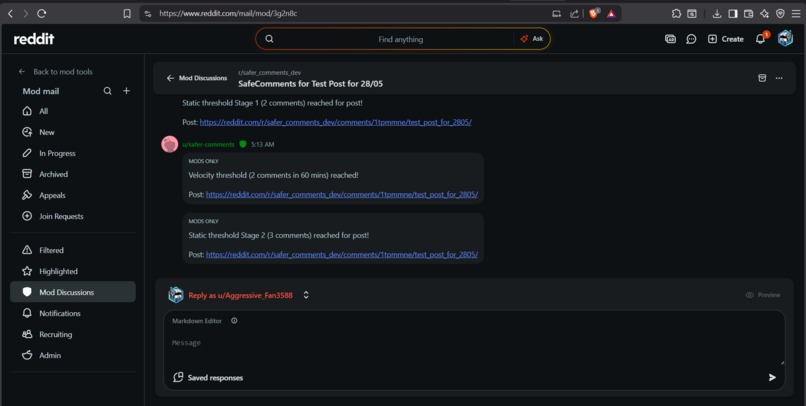This screenshot has height=406, width=806.
Task: Open the user avatar menu at top right
Action: click(x=785, y=39)
